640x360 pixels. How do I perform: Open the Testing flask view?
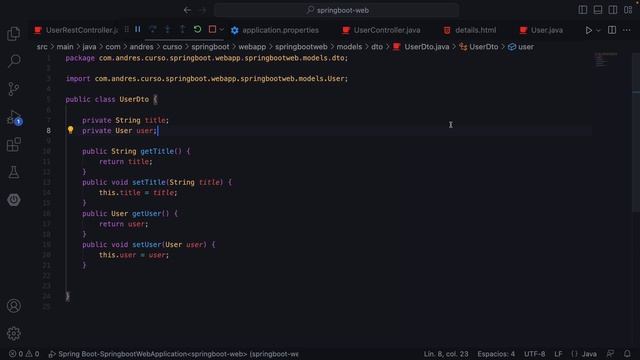(13, 172)
